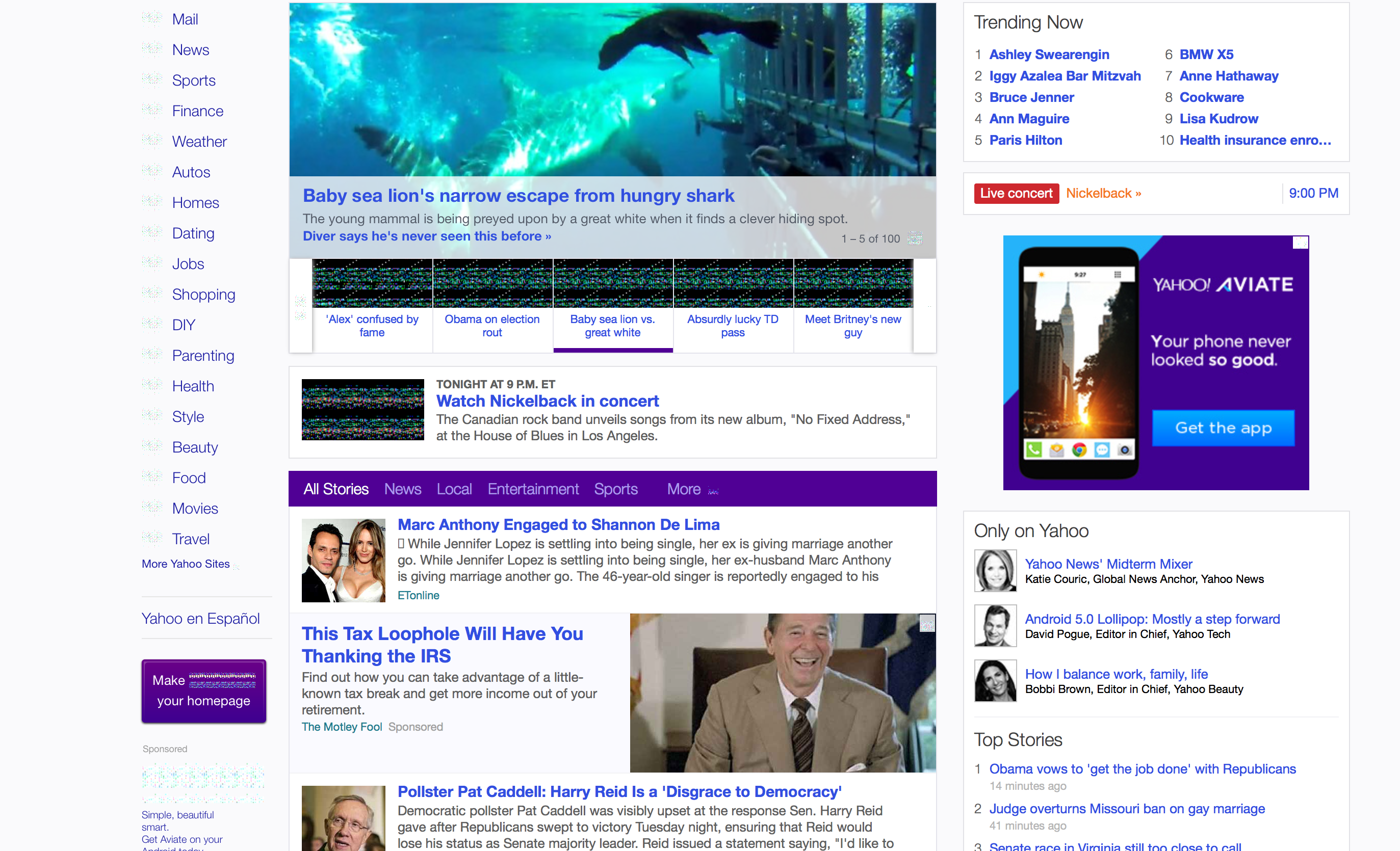This screenshot has width=1400, height=851.
Task: Open trending topic Iggy Azalea Bar Mitzvah
Action: click(x=1065, y=76)
